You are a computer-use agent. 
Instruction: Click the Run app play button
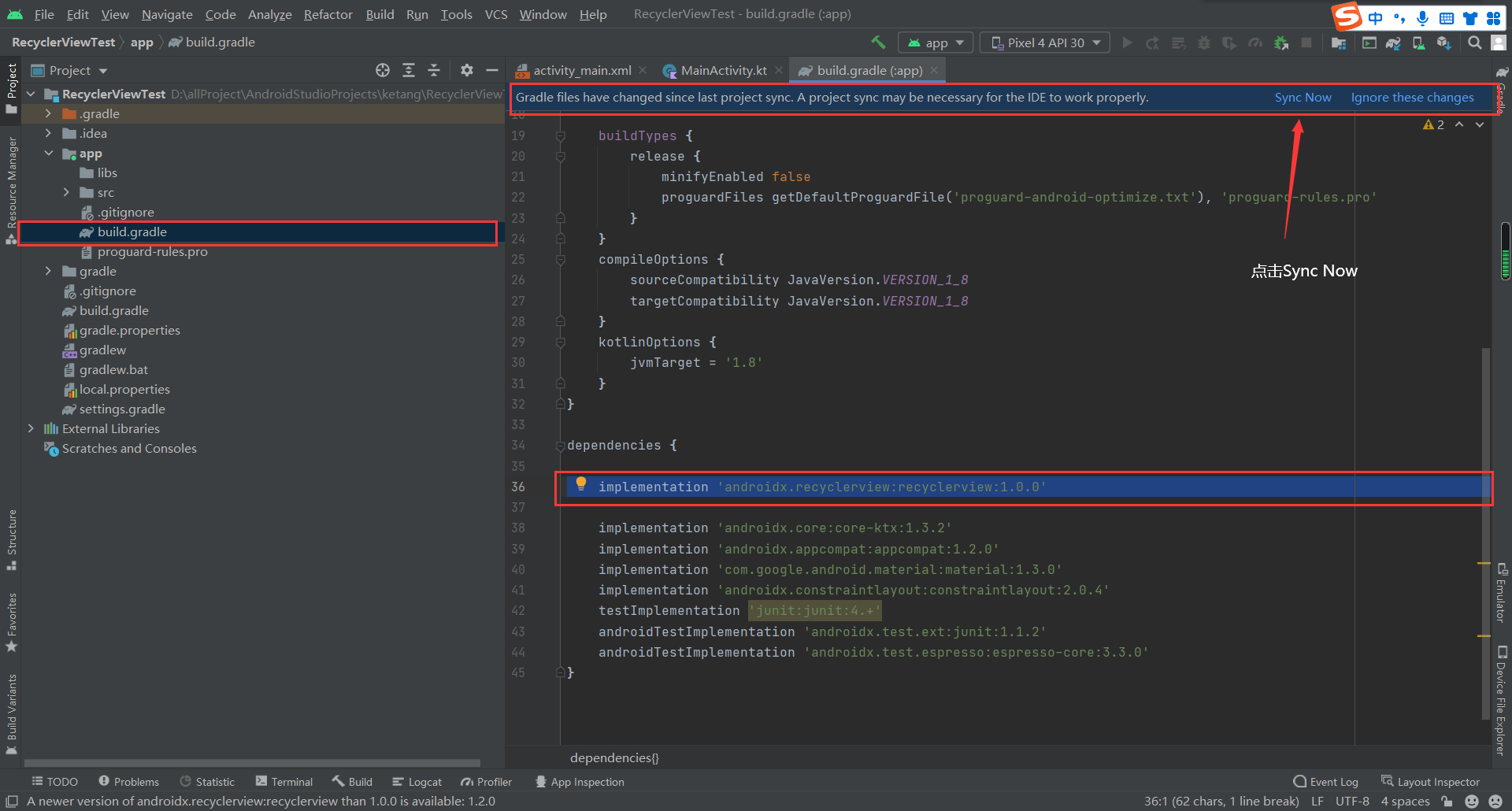tap(1128, 43)
